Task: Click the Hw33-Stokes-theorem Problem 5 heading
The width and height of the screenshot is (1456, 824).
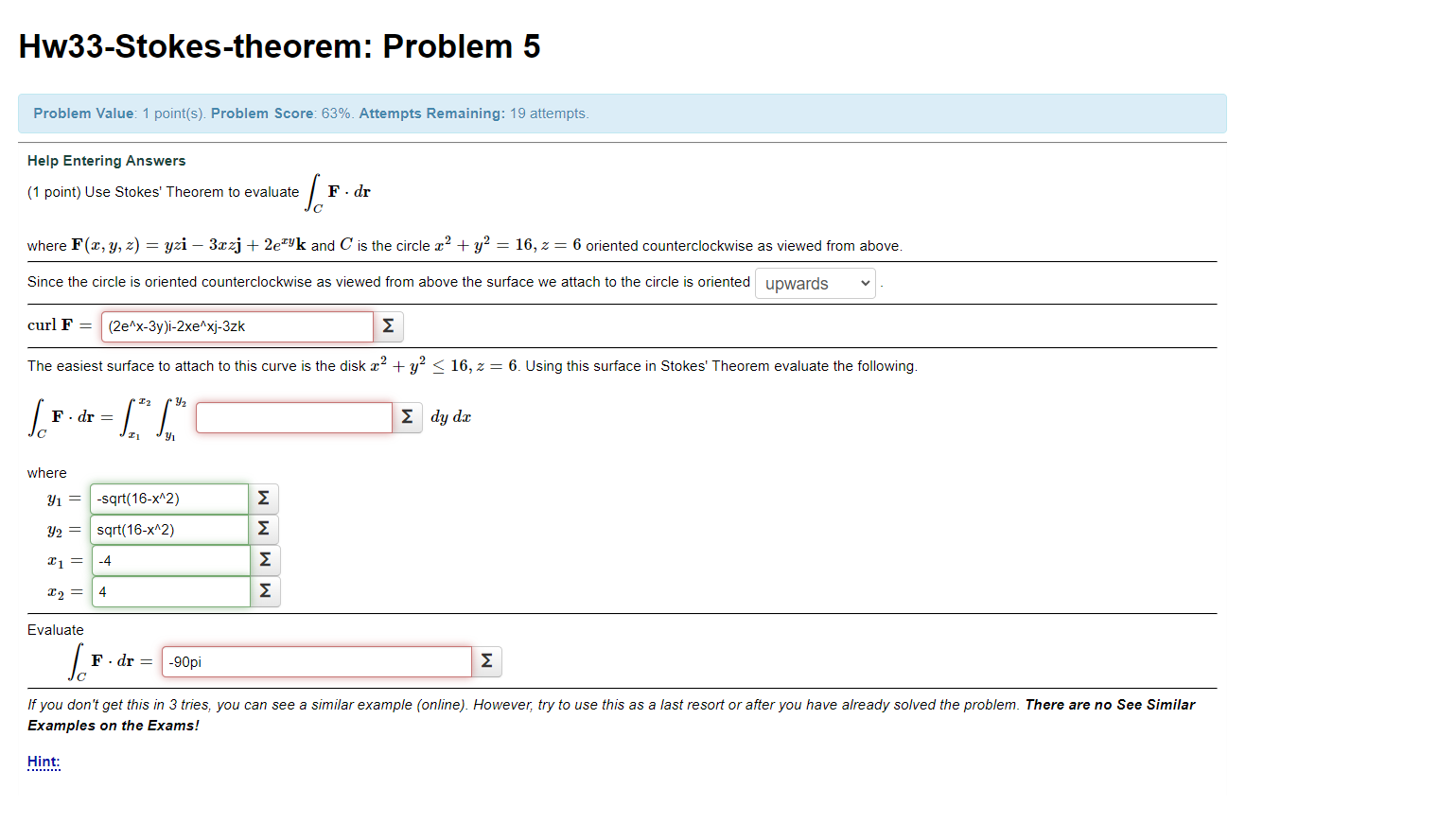Action: click(279, 45)
